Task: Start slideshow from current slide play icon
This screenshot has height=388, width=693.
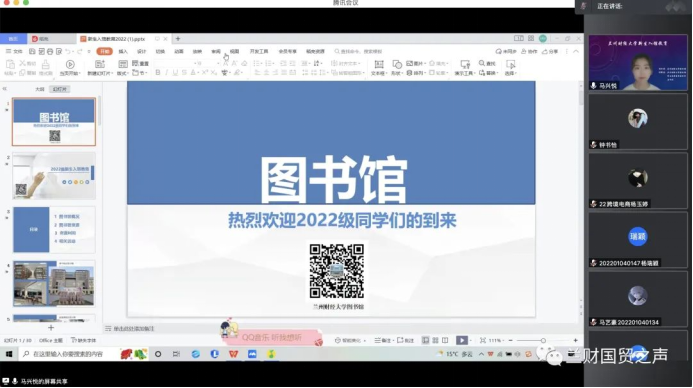Action: click(x=70, y=65)
